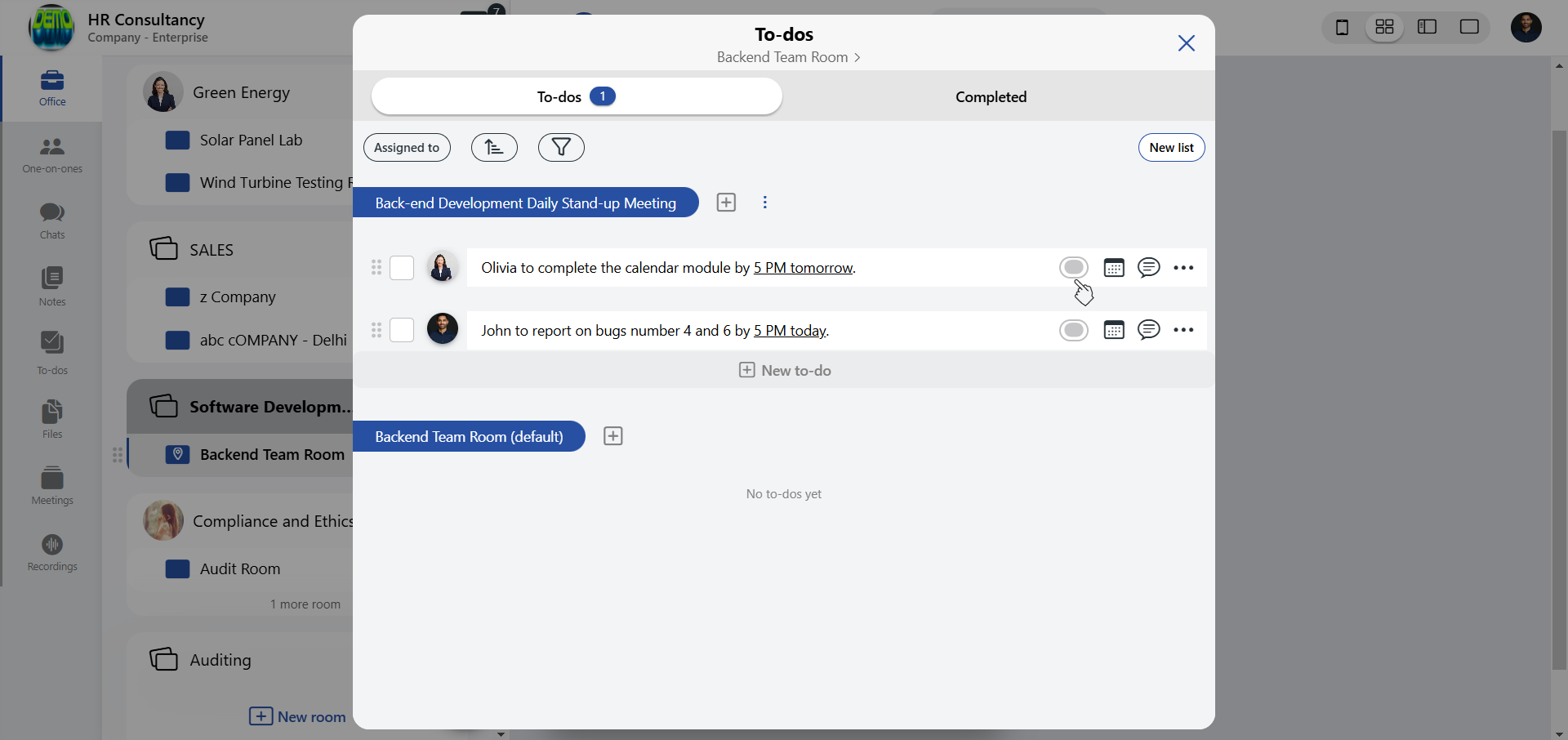
Task: Switch to sidebar panel layout view
Action: click(1427, 27)
